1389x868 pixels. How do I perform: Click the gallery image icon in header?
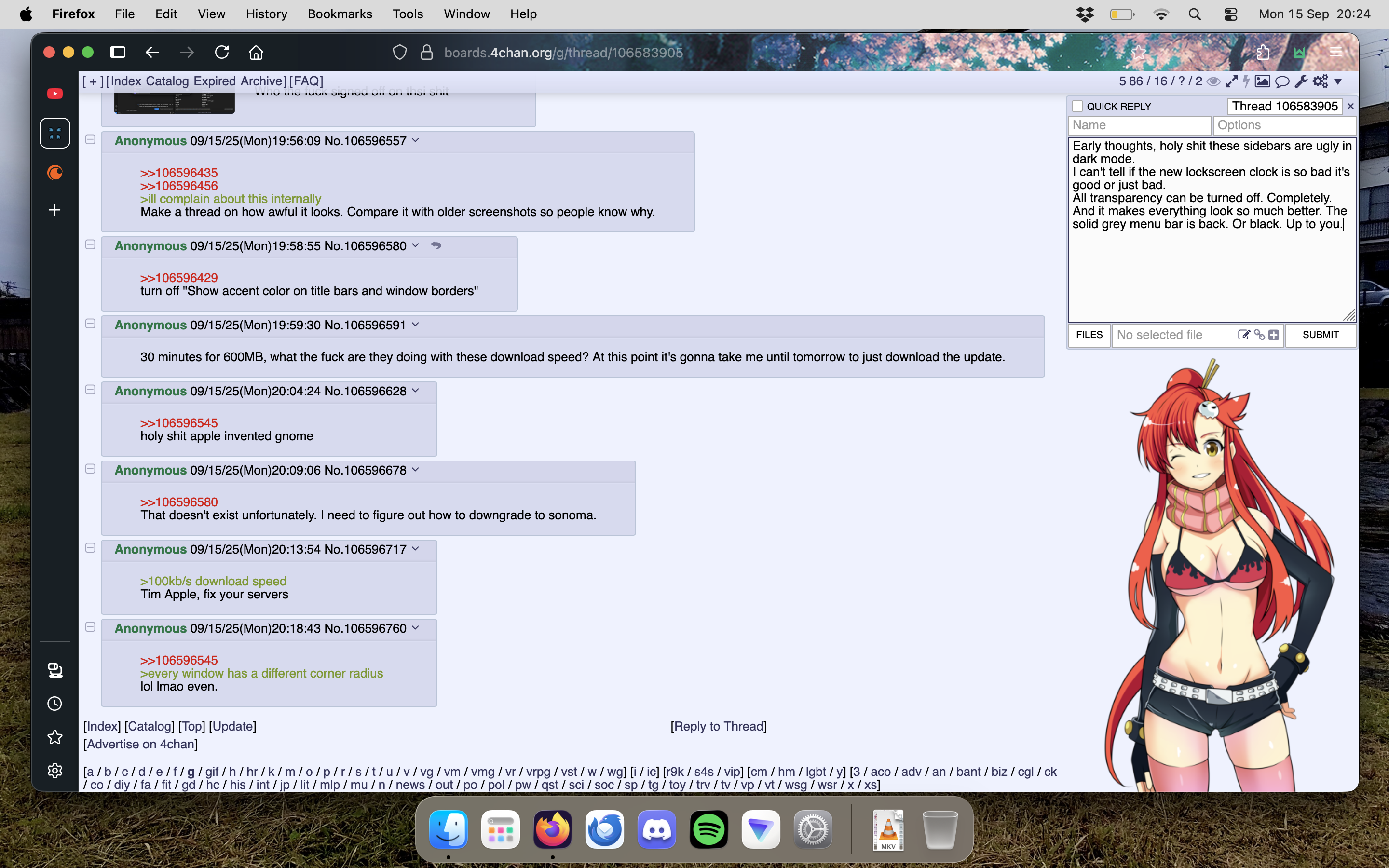1262,81
